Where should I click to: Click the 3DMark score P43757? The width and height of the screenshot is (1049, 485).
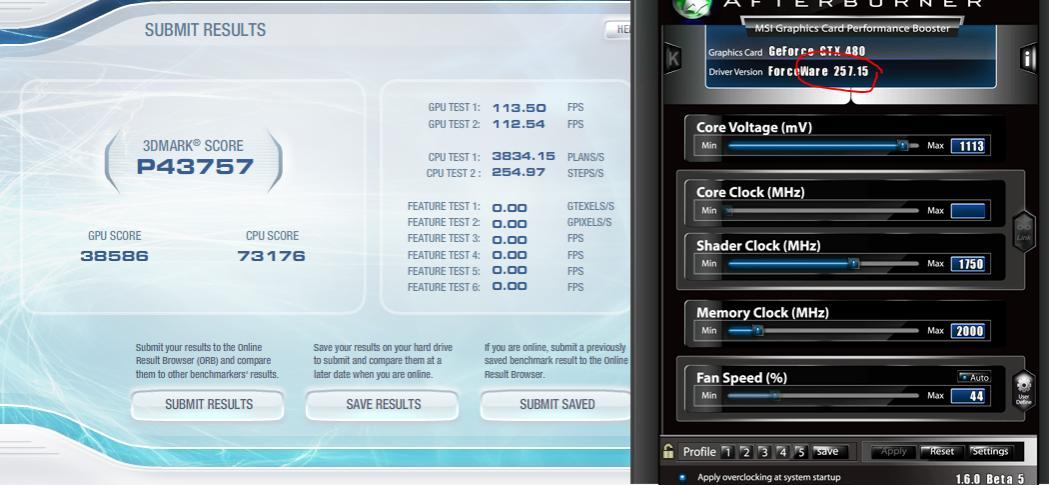195,167
